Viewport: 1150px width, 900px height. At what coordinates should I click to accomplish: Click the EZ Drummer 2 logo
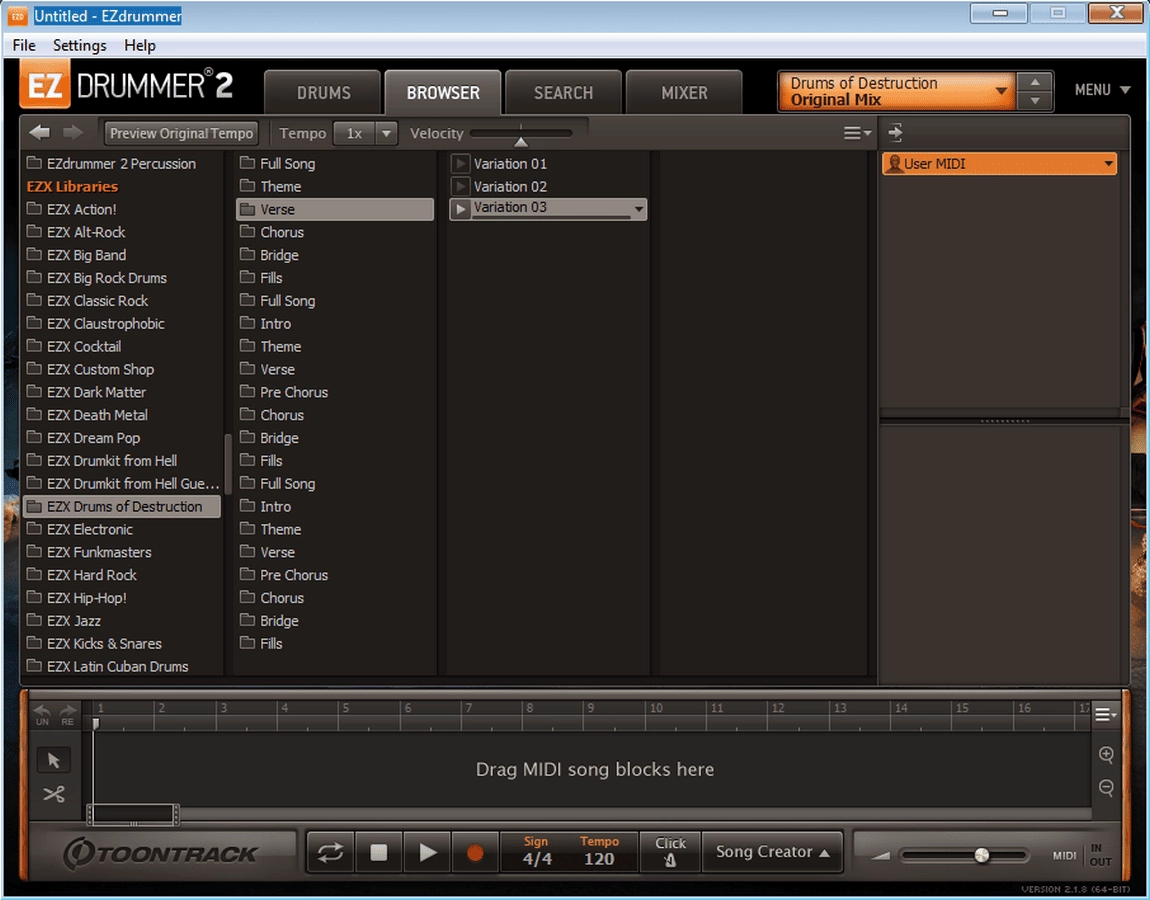tap(126, 86)
